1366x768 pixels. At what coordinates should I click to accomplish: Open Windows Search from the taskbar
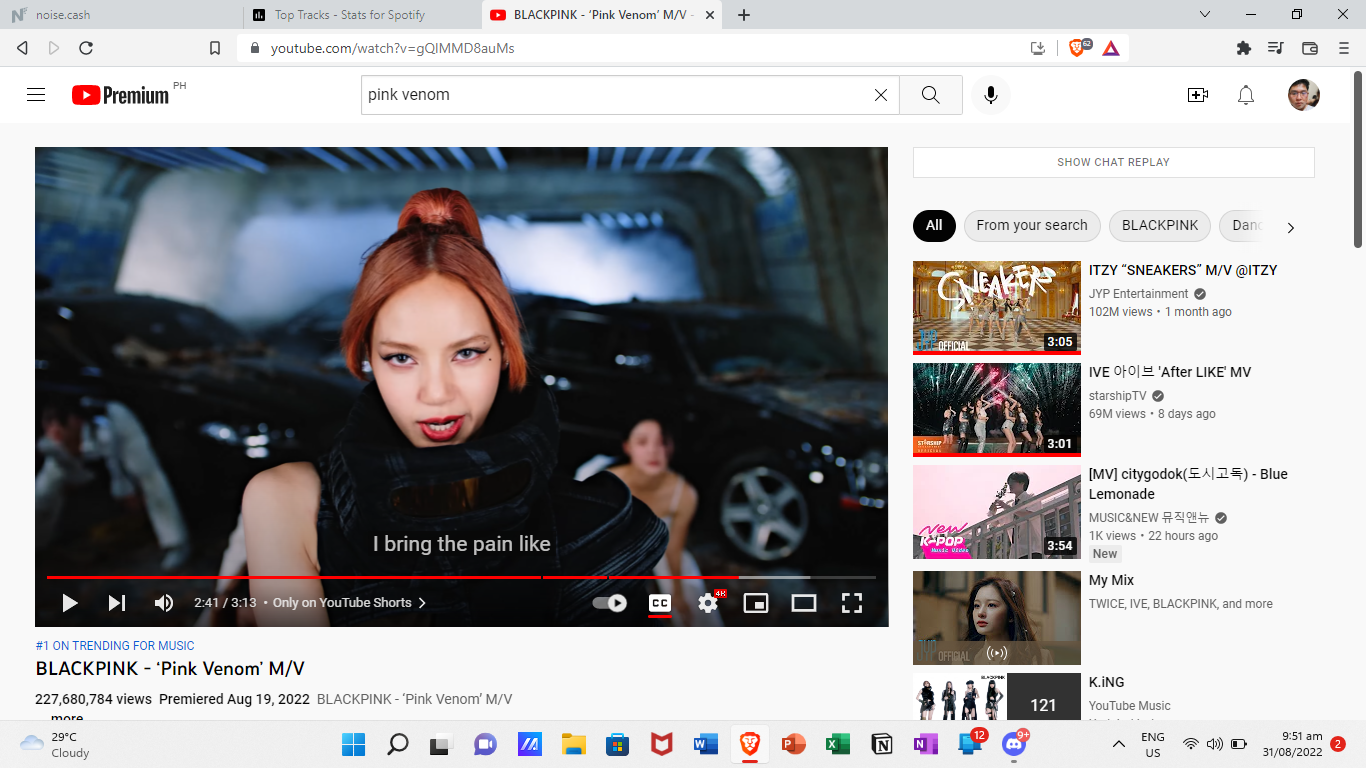(x=397, y=744)
